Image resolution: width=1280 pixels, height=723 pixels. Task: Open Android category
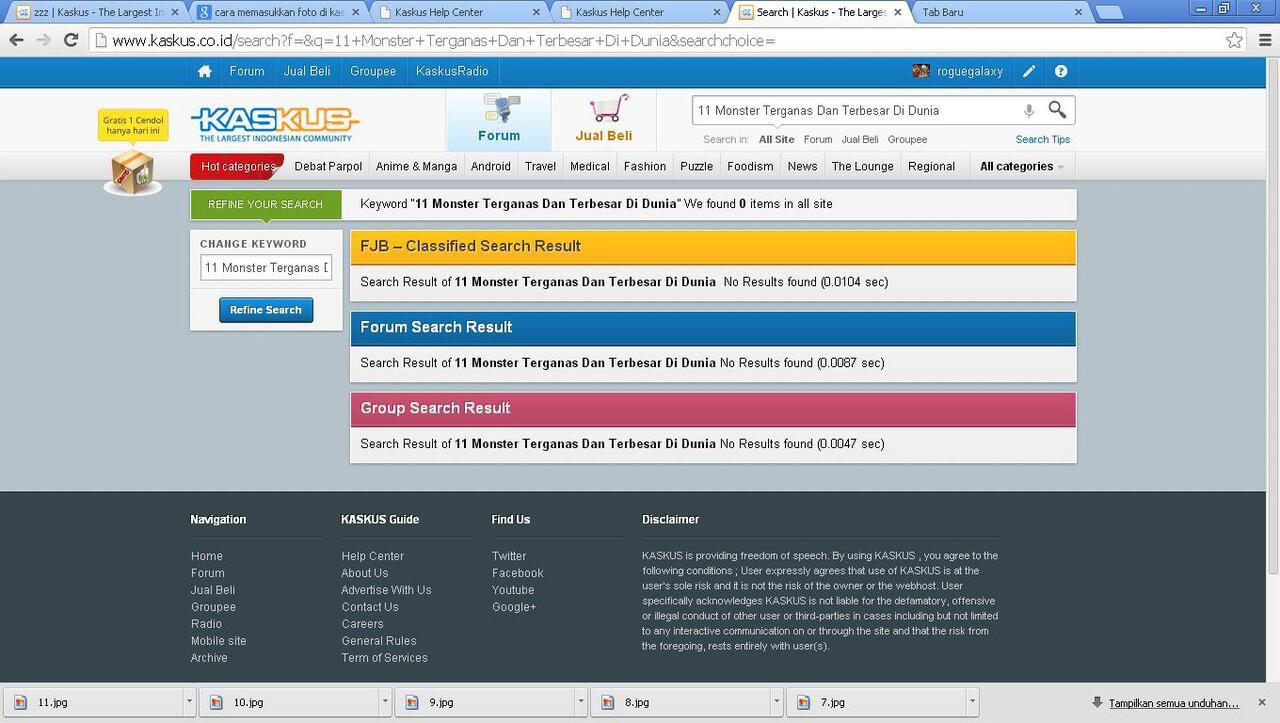pyautogui.click(x=491, y=166)
